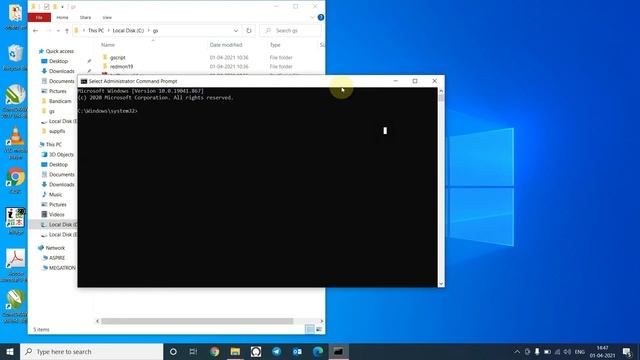Open Outlook from the taskbar
This screenshot has width=640, height=360.
click(297, 352)
